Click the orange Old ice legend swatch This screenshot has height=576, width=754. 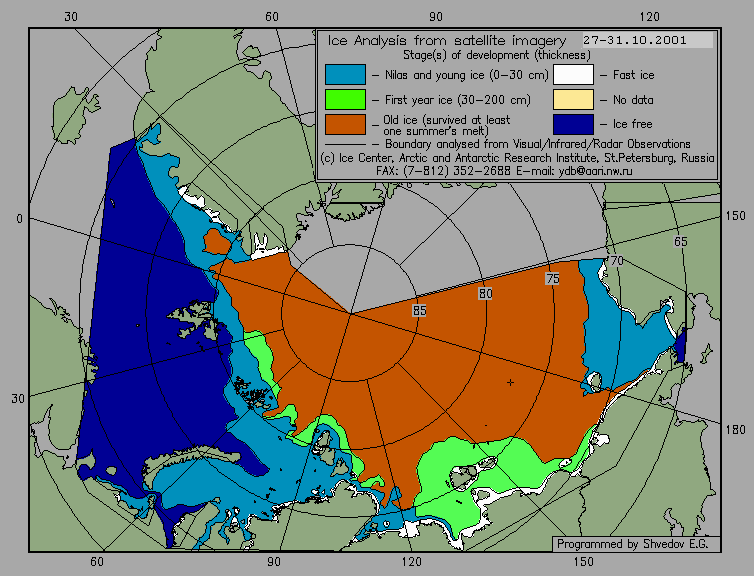tap(345, 124)
